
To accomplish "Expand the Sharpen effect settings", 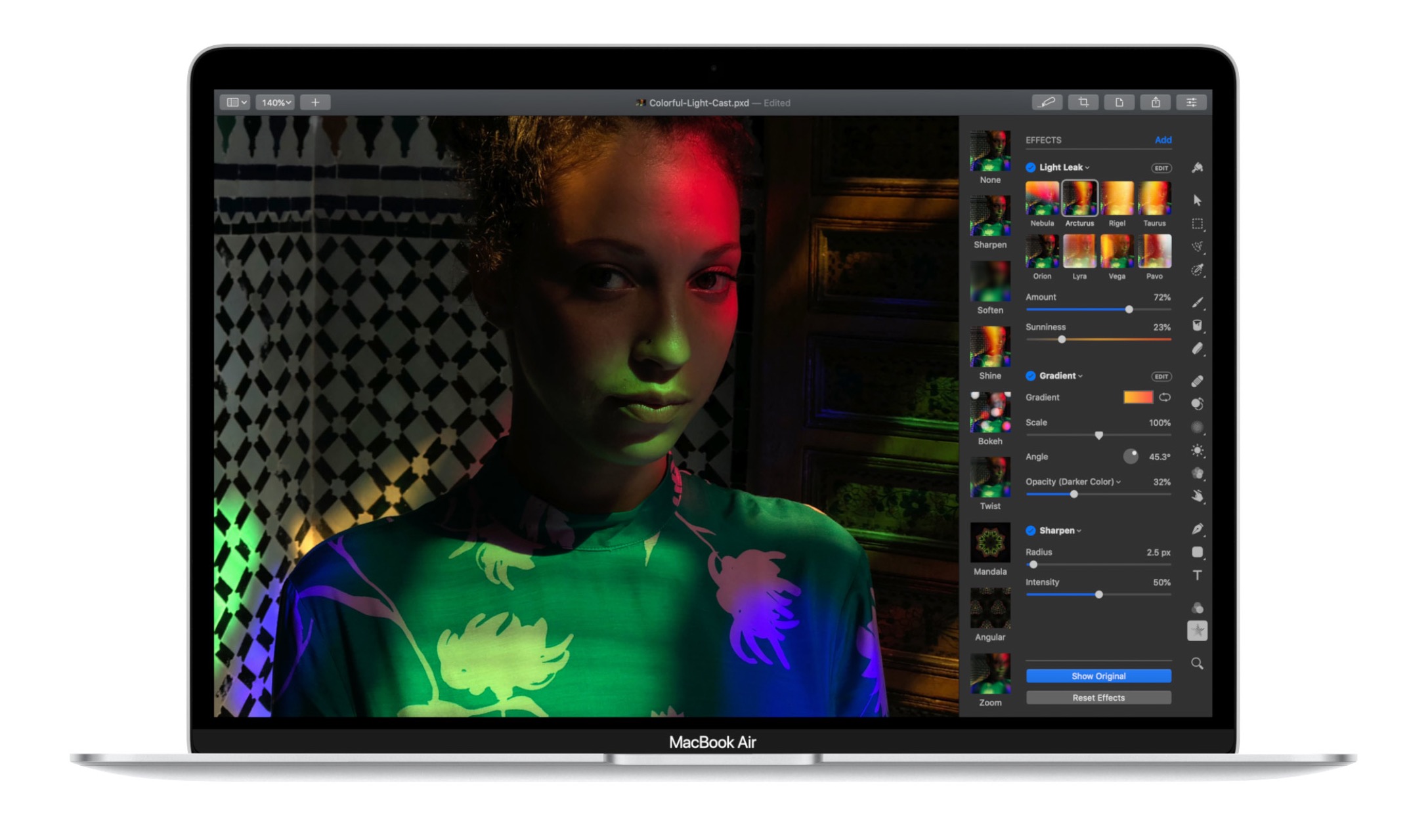I will [x=1058, y=530].
